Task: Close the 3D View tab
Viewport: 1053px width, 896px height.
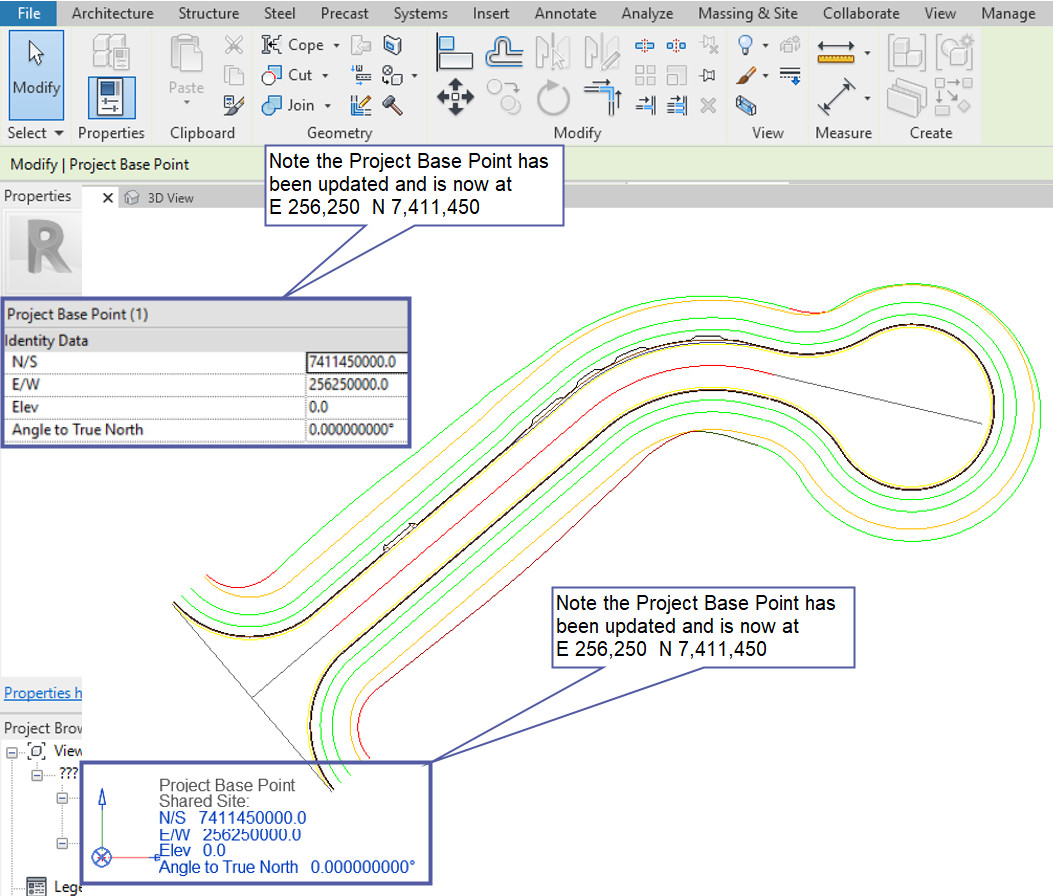Action: pos(109,198)
